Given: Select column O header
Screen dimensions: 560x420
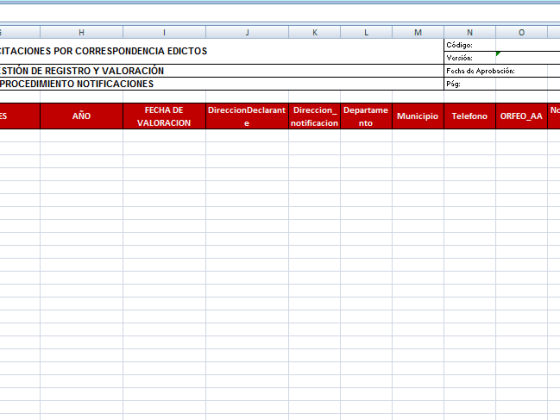Looking at the screenshot, I should coord(521,32).
